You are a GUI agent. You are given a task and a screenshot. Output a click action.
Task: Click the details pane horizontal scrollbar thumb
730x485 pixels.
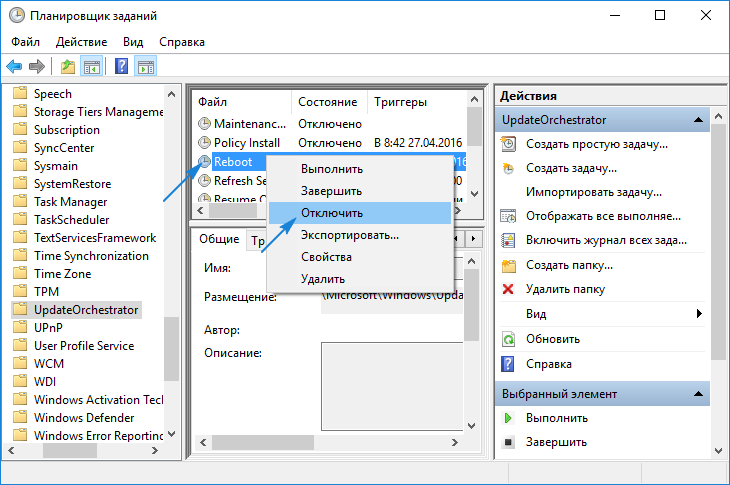point(263,442)
